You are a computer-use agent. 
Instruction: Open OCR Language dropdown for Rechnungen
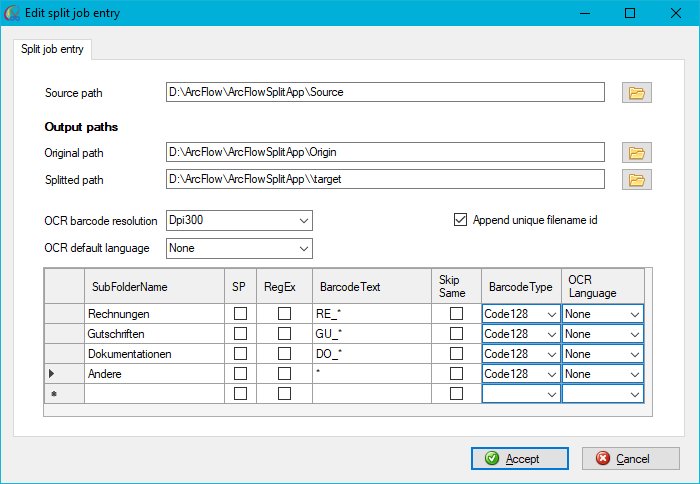tap(603, 314)
